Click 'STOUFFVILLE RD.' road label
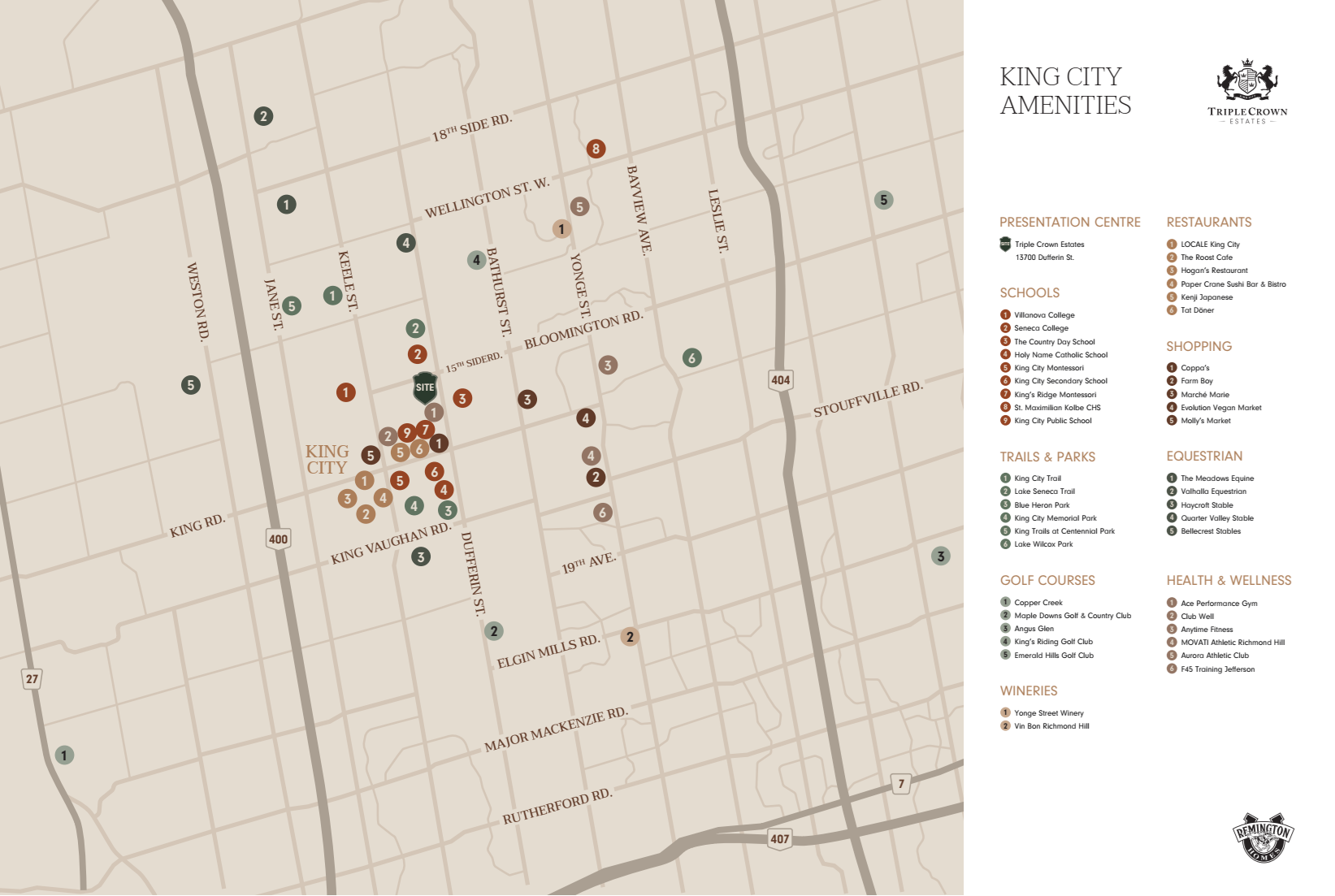 [x=869, y=399]
